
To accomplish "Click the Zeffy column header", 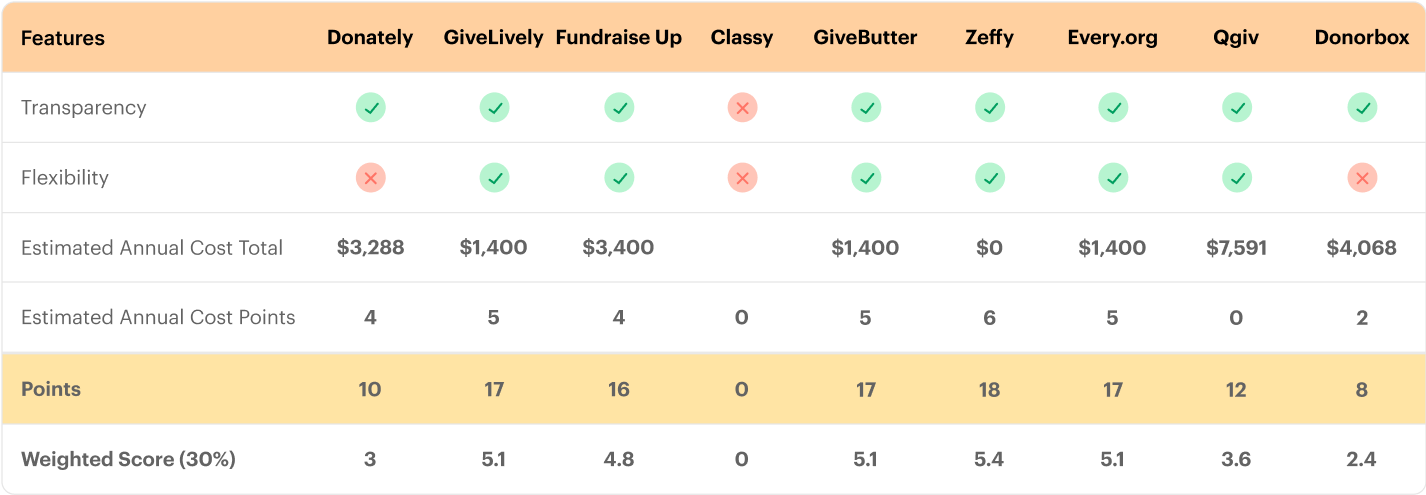I will 989,38.
